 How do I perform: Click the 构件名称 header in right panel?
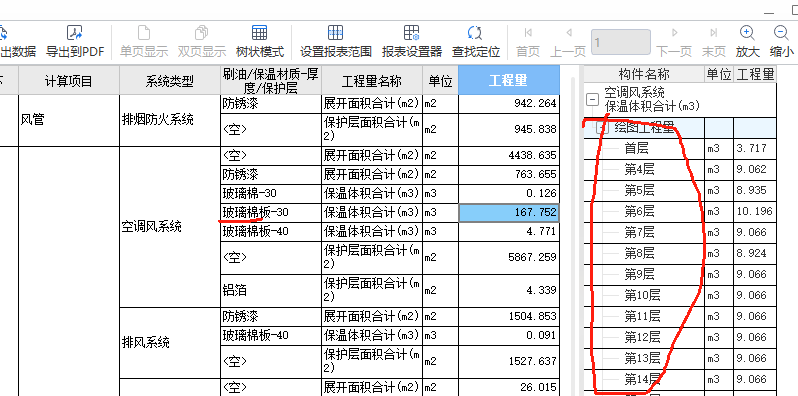644,74
